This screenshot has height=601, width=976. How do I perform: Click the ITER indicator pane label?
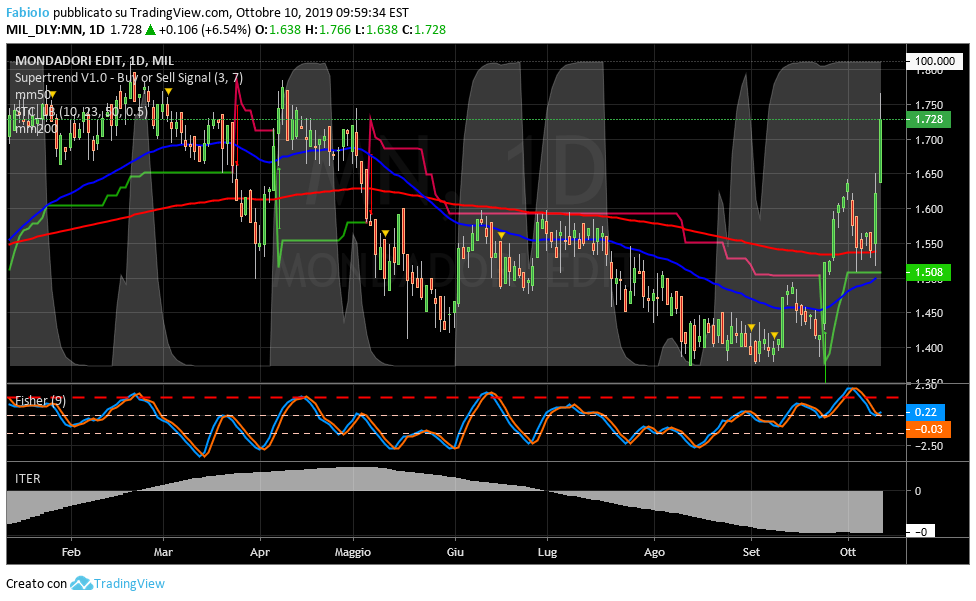tap(28, 479)
